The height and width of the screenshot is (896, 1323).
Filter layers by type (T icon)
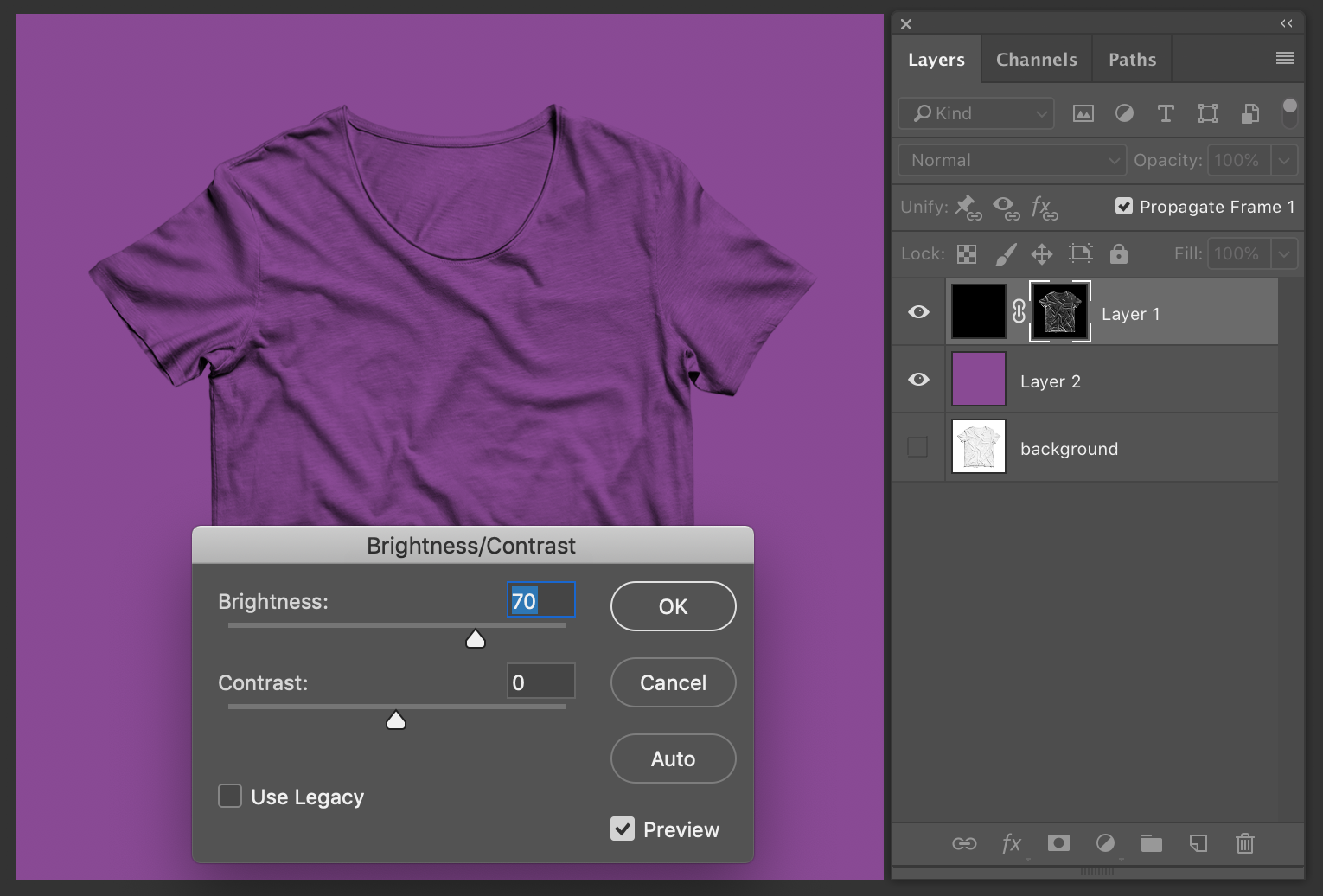coord(1166,113)
